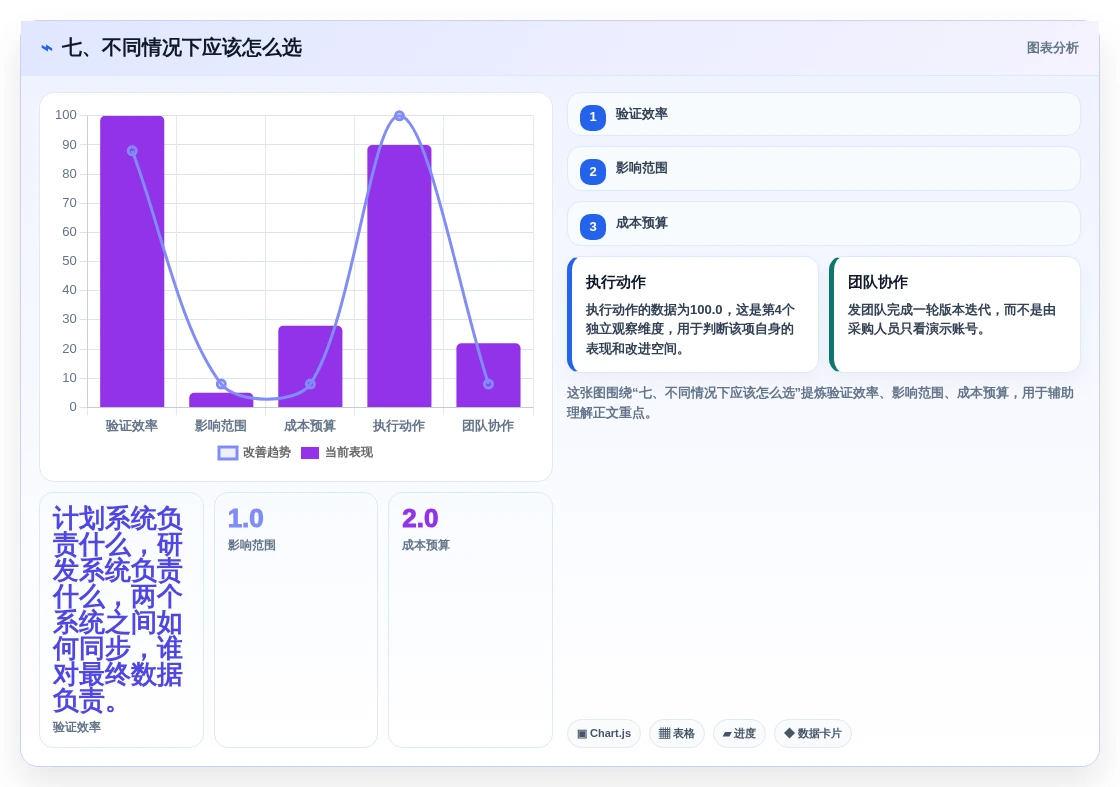Click the 团队协作 x-axis label
Image resolution: width=1120 pixels, height=787 pixels.
click(x=488, y=426)
